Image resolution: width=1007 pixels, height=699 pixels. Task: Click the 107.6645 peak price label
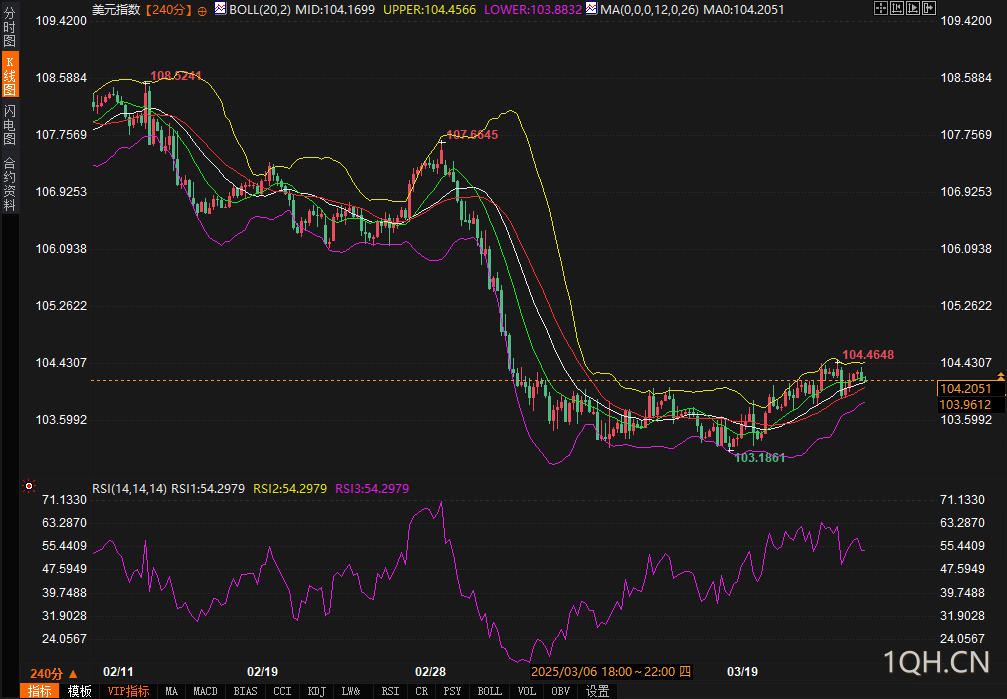pos(472,134)
